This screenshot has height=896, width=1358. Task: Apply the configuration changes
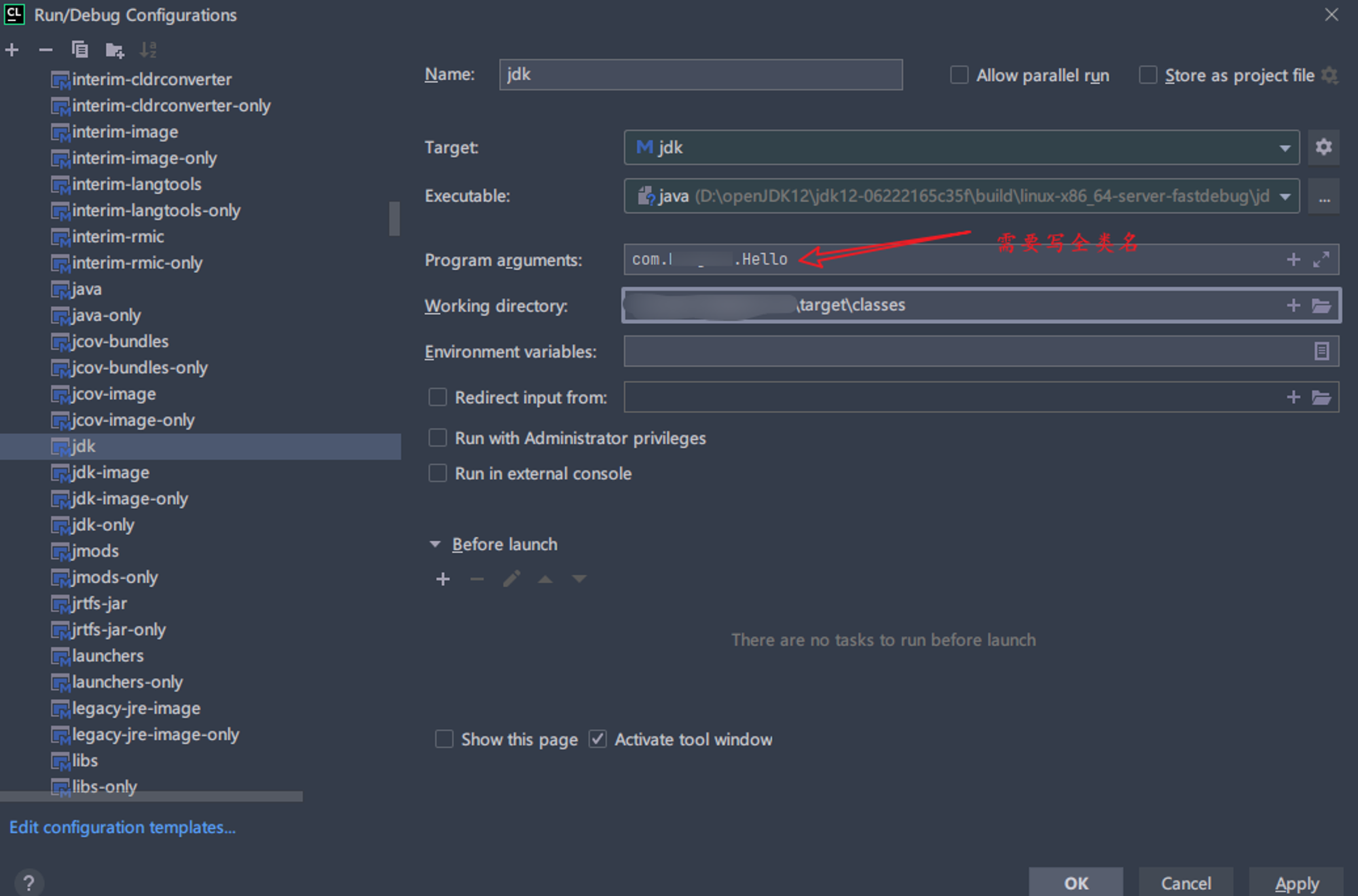pos(1296,882)
